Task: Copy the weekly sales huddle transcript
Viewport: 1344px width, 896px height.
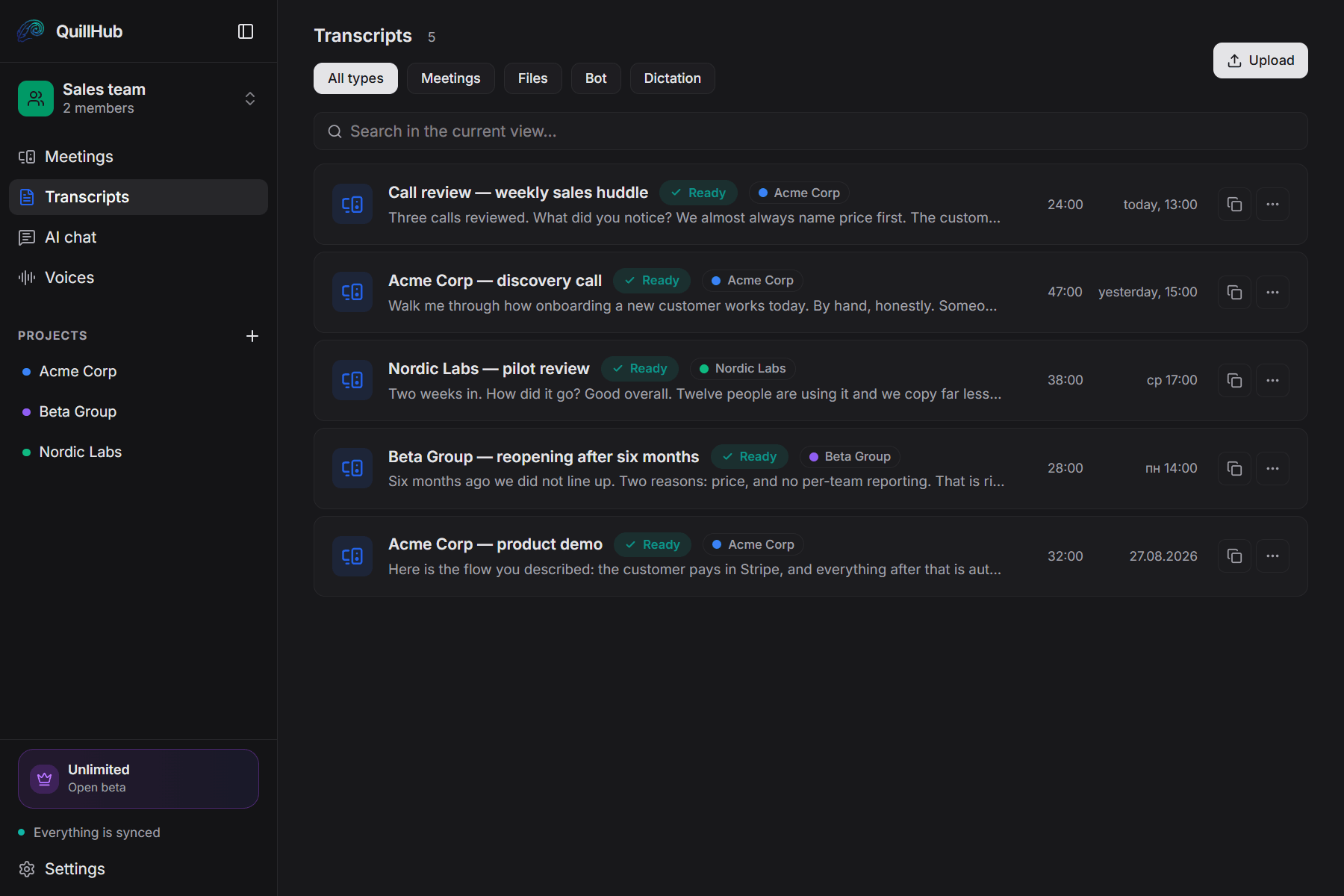Action: 1235,205
